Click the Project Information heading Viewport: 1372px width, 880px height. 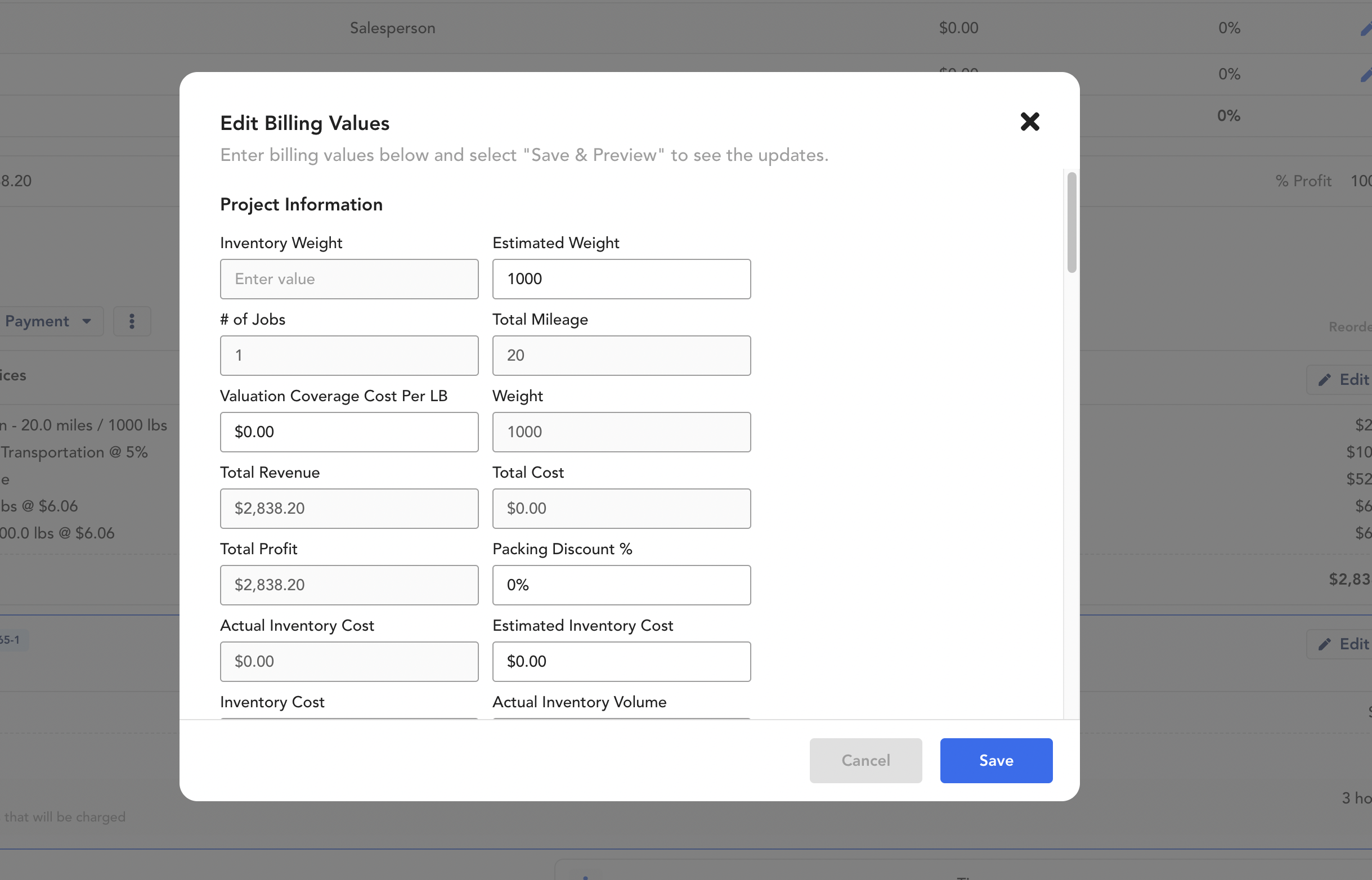(301, 205)
